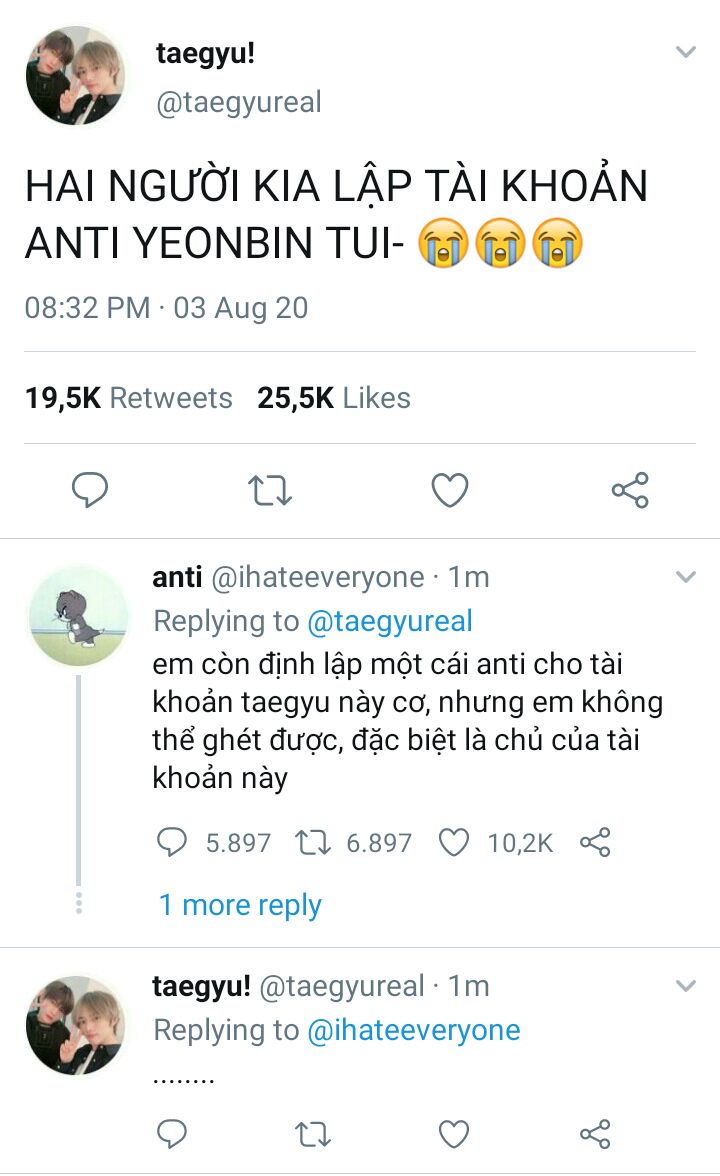720x1176 pixels.
Task: View the 25,5K Likes list
Action: [x=334, y=398]
